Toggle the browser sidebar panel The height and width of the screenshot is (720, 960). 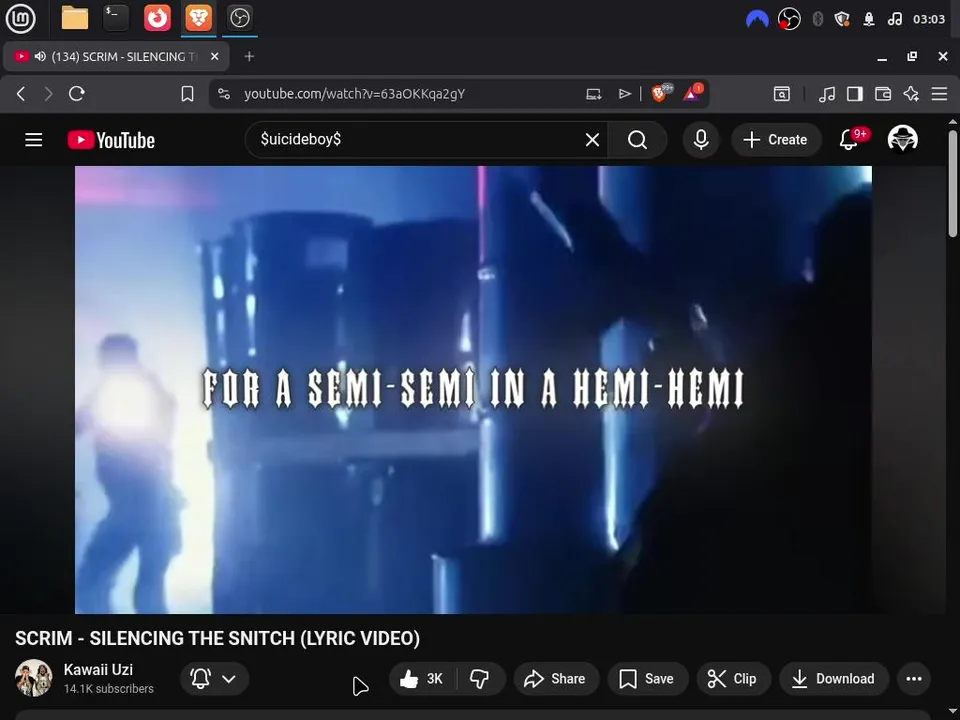pyautogui.click(x=855, y=94)
